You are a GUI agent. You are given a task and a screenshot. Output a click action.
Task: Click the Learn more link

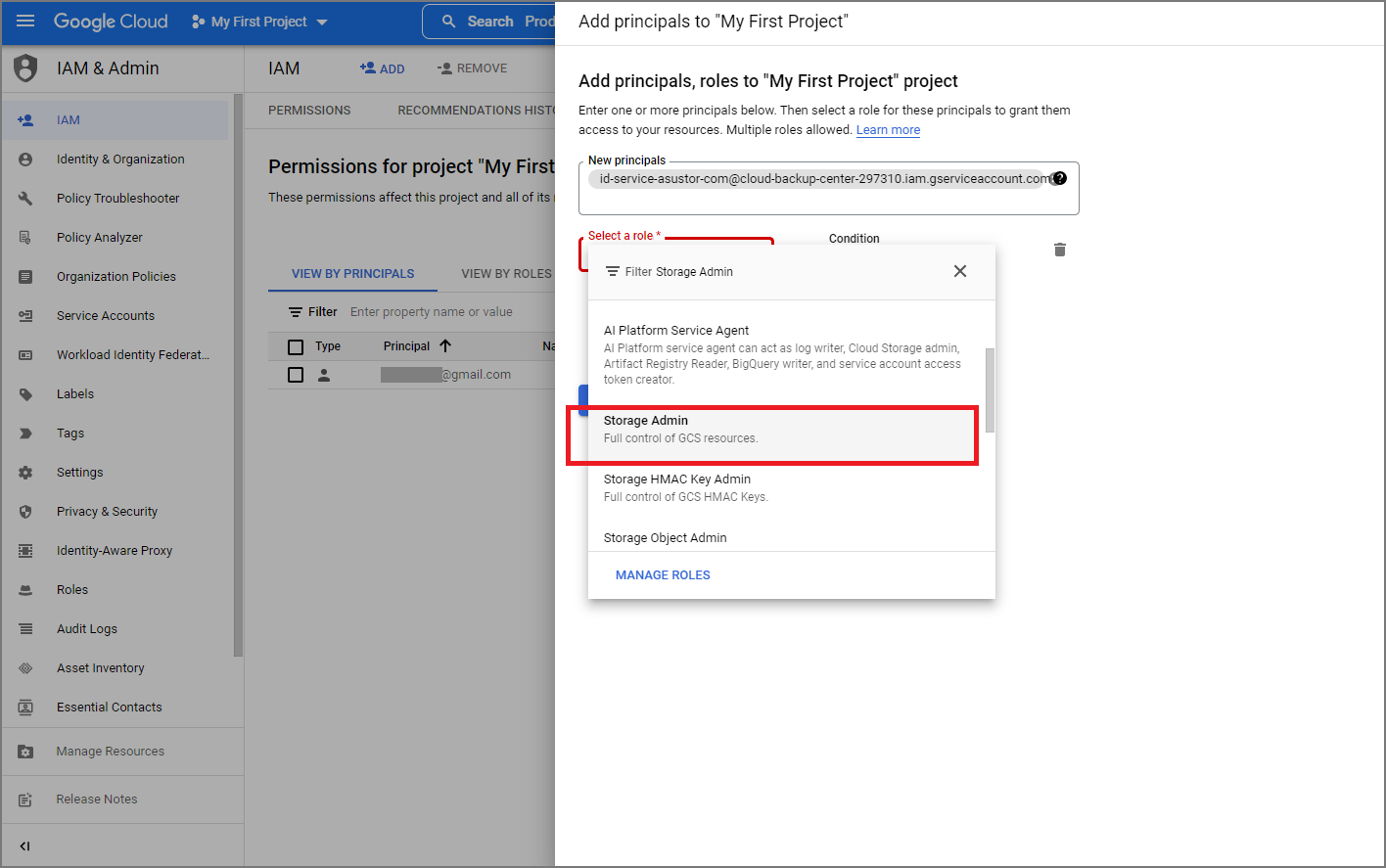coord(888,130)
